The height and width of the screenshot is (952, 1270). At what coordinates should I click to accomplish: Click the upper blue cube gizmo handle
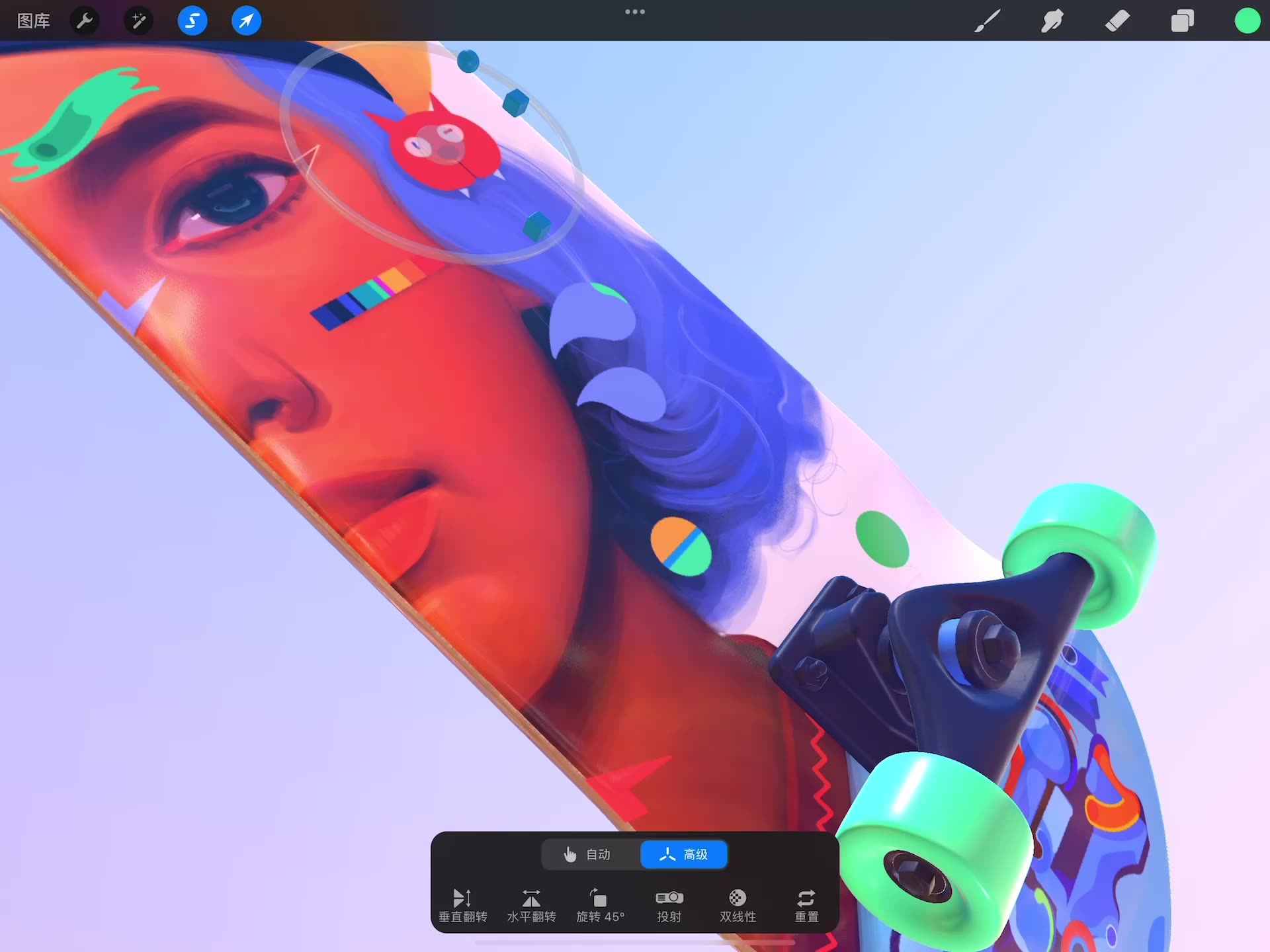[x=516, y=103]
